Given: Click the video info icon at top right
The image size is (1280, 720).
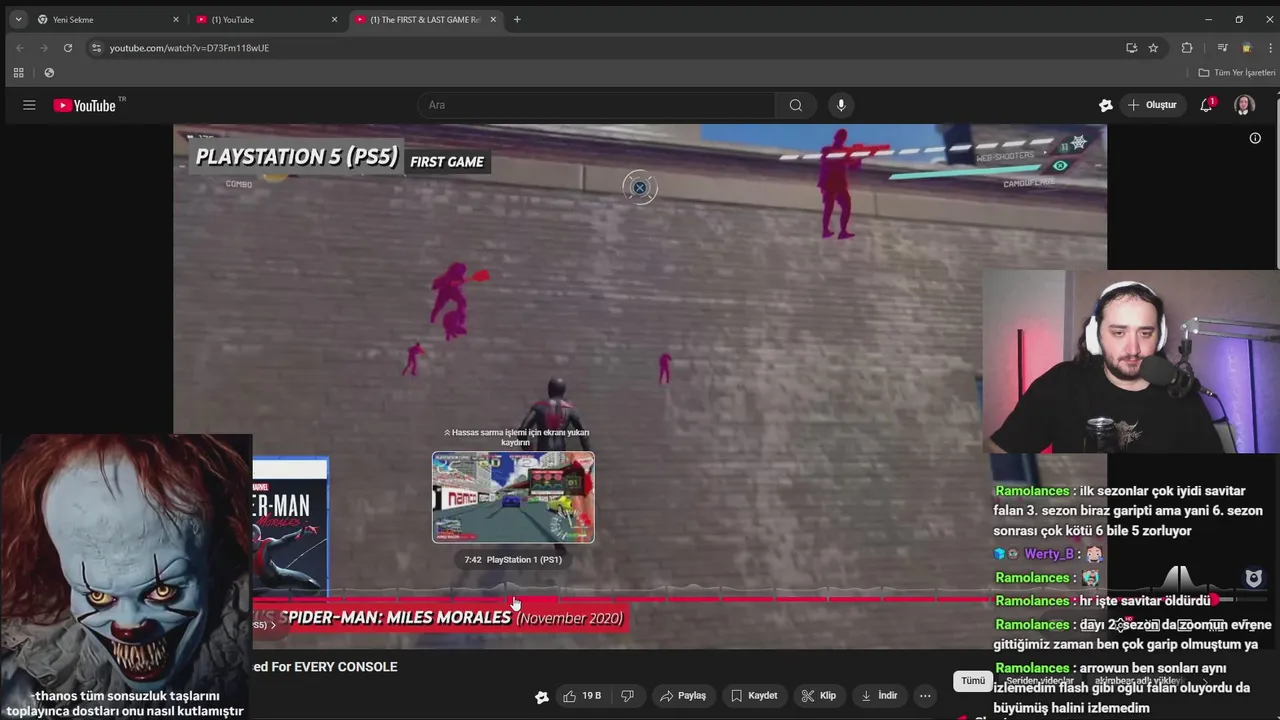Looking at the screenshot, I should (x=1255, y=138).
